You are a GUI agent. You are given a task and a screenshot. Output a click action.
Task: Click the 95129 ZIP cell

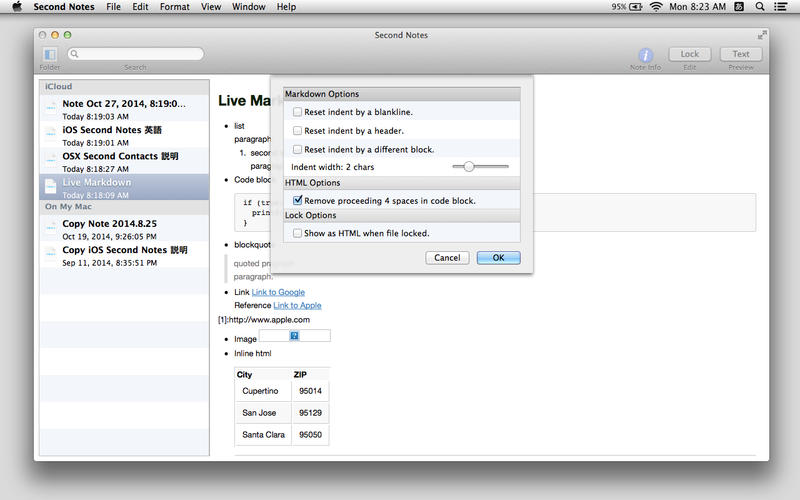310,413
